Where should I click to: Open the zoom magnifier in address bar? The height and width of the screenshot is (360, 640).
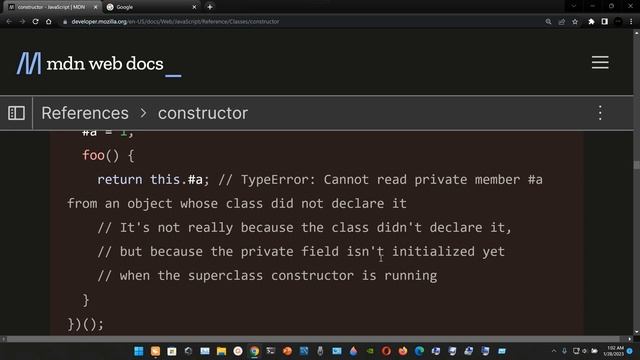click(548, 22)
